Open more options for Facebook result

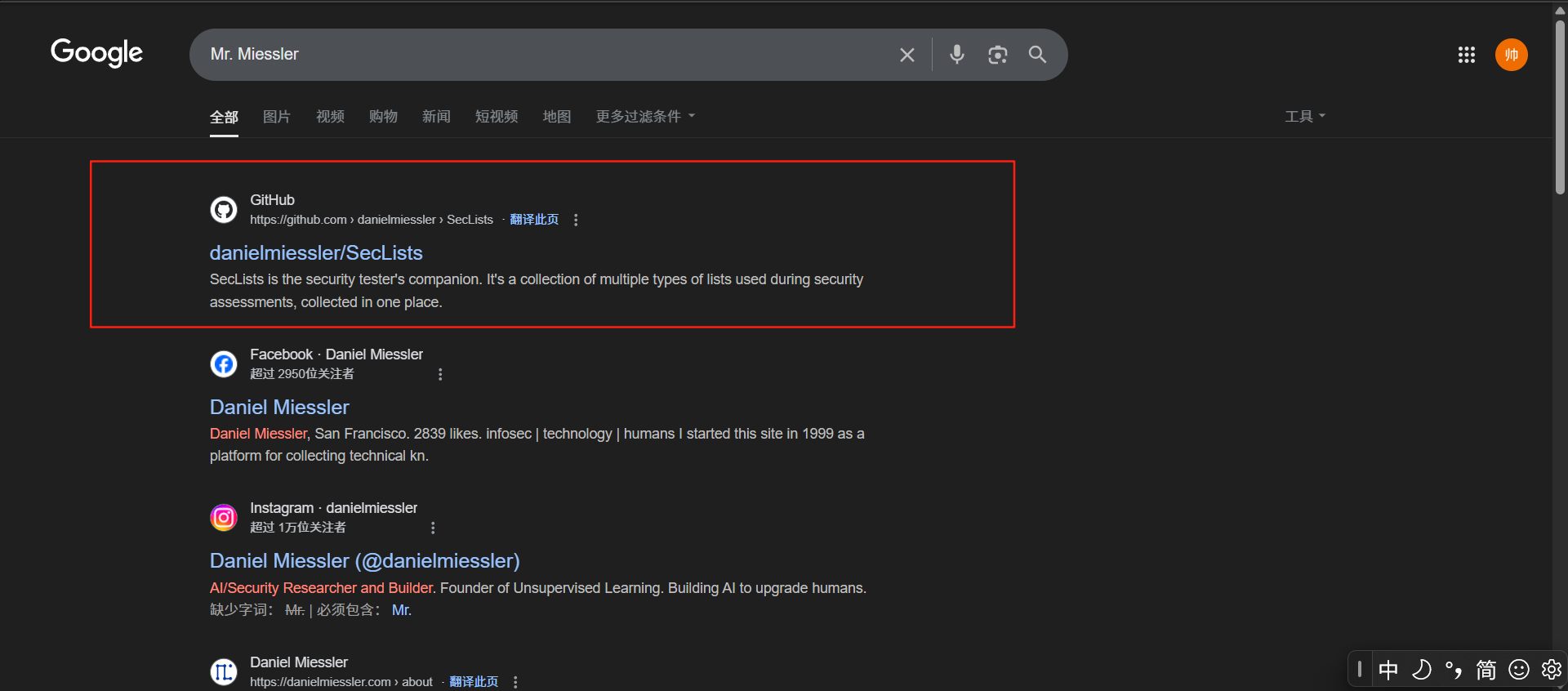click(440, 374)
